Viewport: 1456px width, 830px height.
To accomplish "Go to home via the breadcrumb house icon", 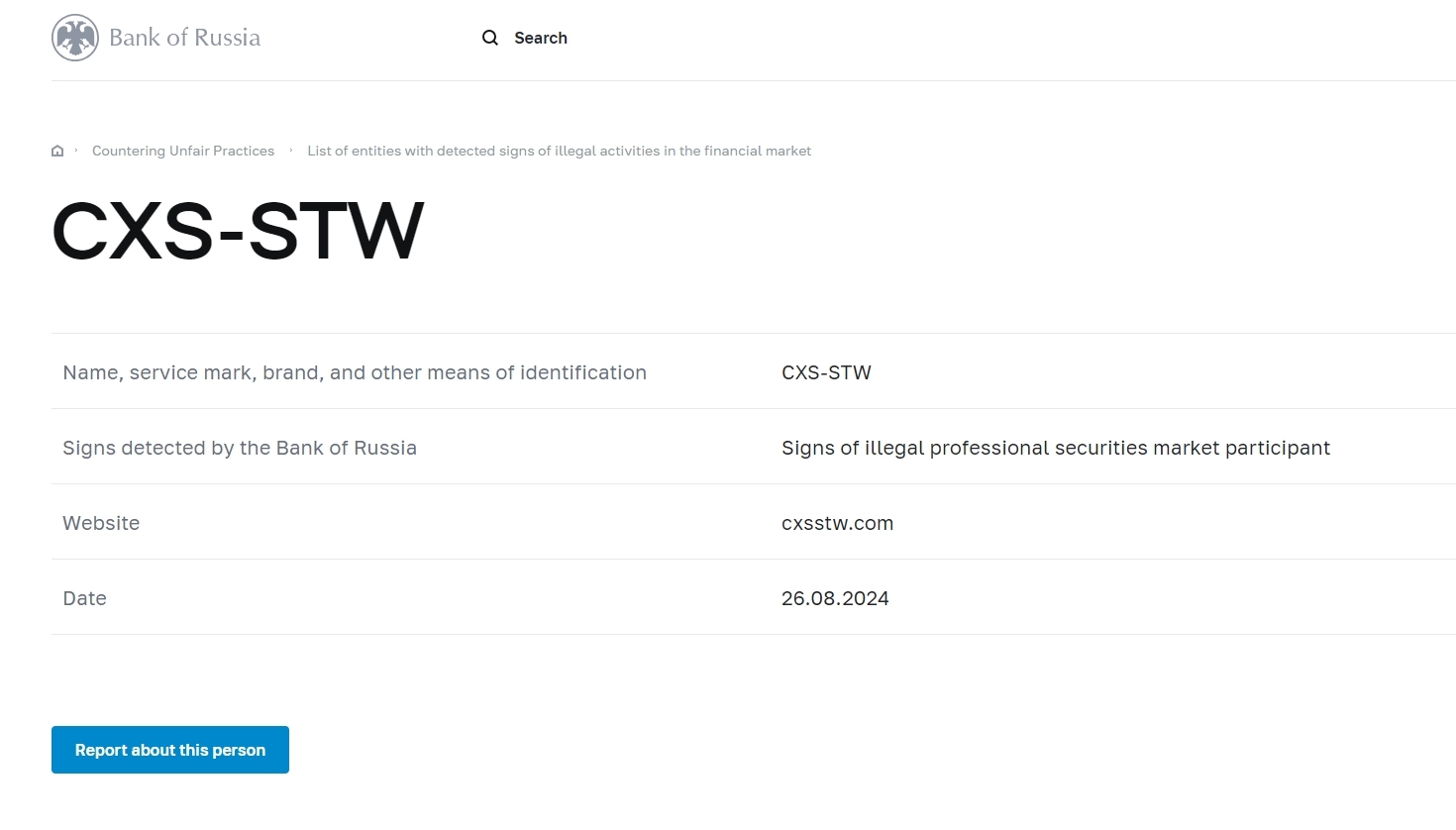I will click(57, 152).
